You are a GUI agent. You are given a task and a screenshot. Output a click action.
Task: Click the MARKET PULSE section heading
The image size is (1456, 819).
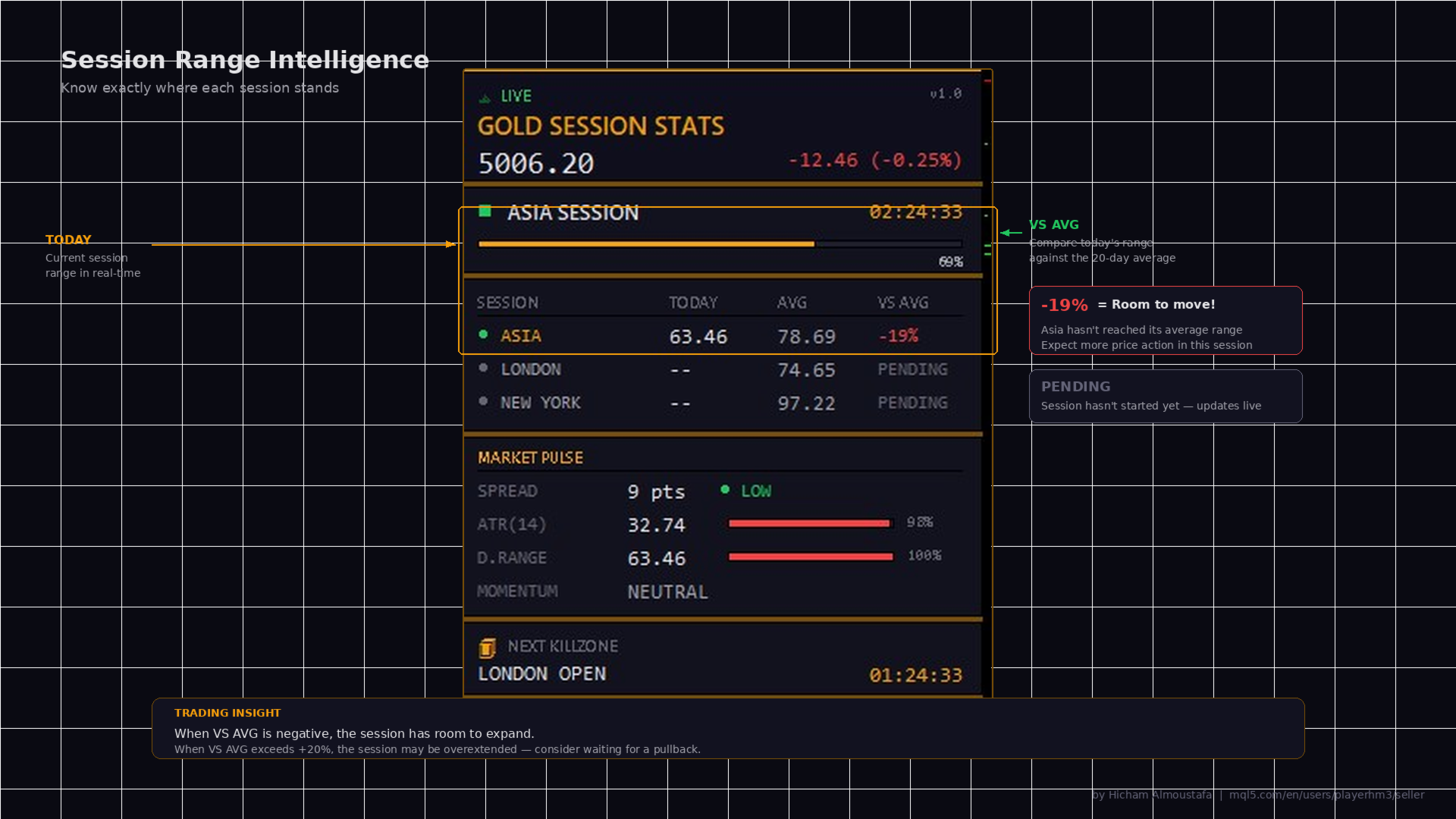(x=530, y=458)
